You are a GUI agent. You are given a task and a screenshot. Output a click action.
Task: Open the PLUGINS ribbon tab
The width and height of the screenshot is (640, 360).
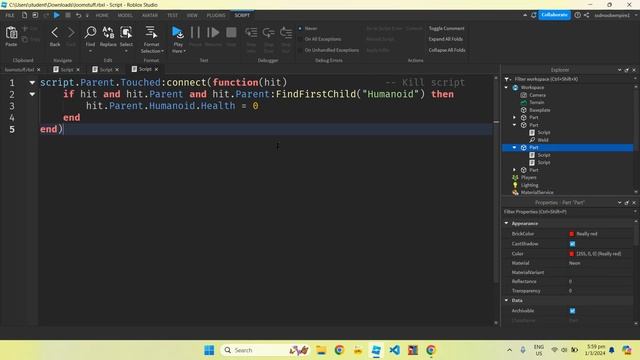(x=216, y=15)
